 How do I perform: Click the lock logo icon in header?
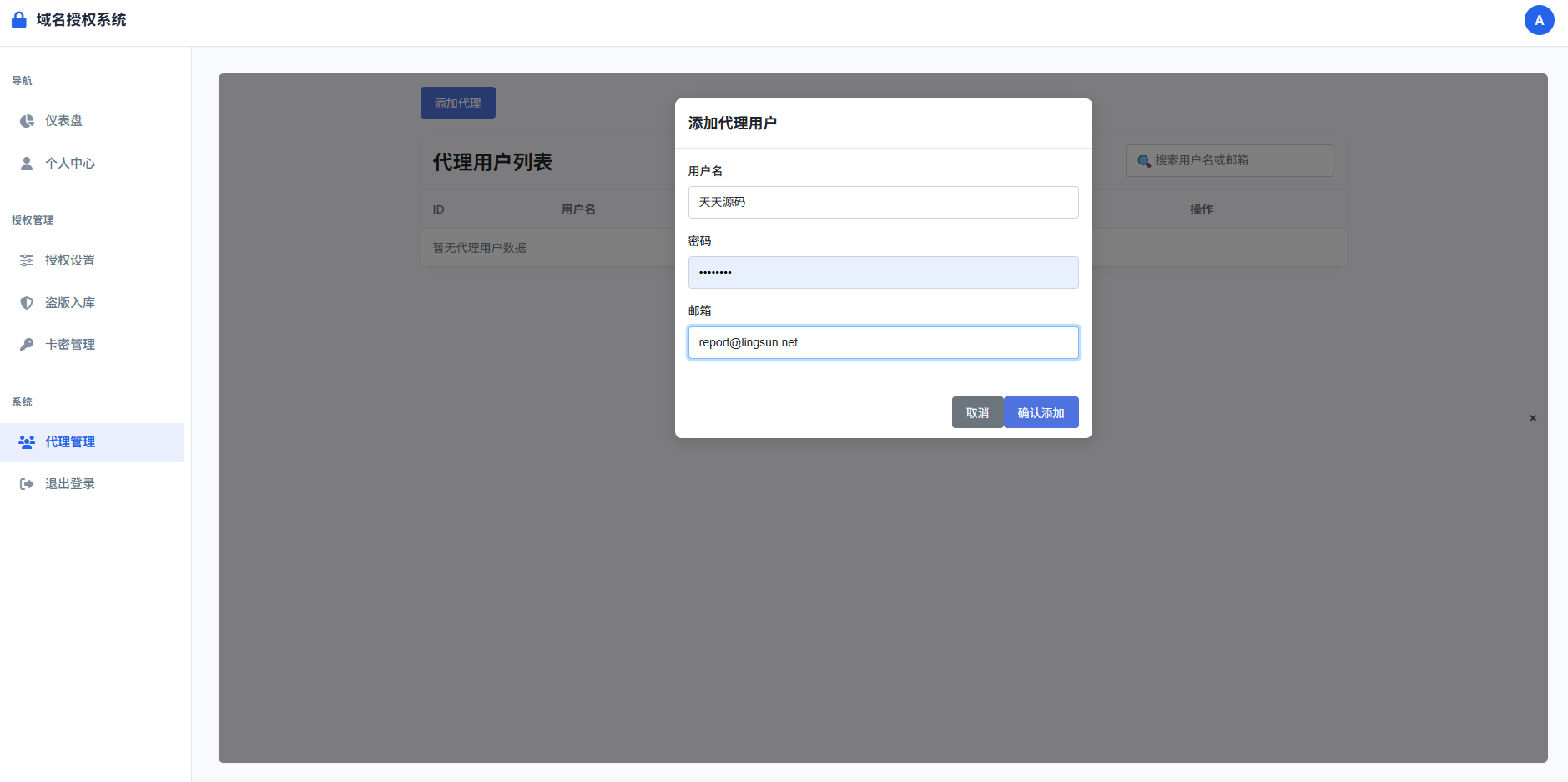18,20
